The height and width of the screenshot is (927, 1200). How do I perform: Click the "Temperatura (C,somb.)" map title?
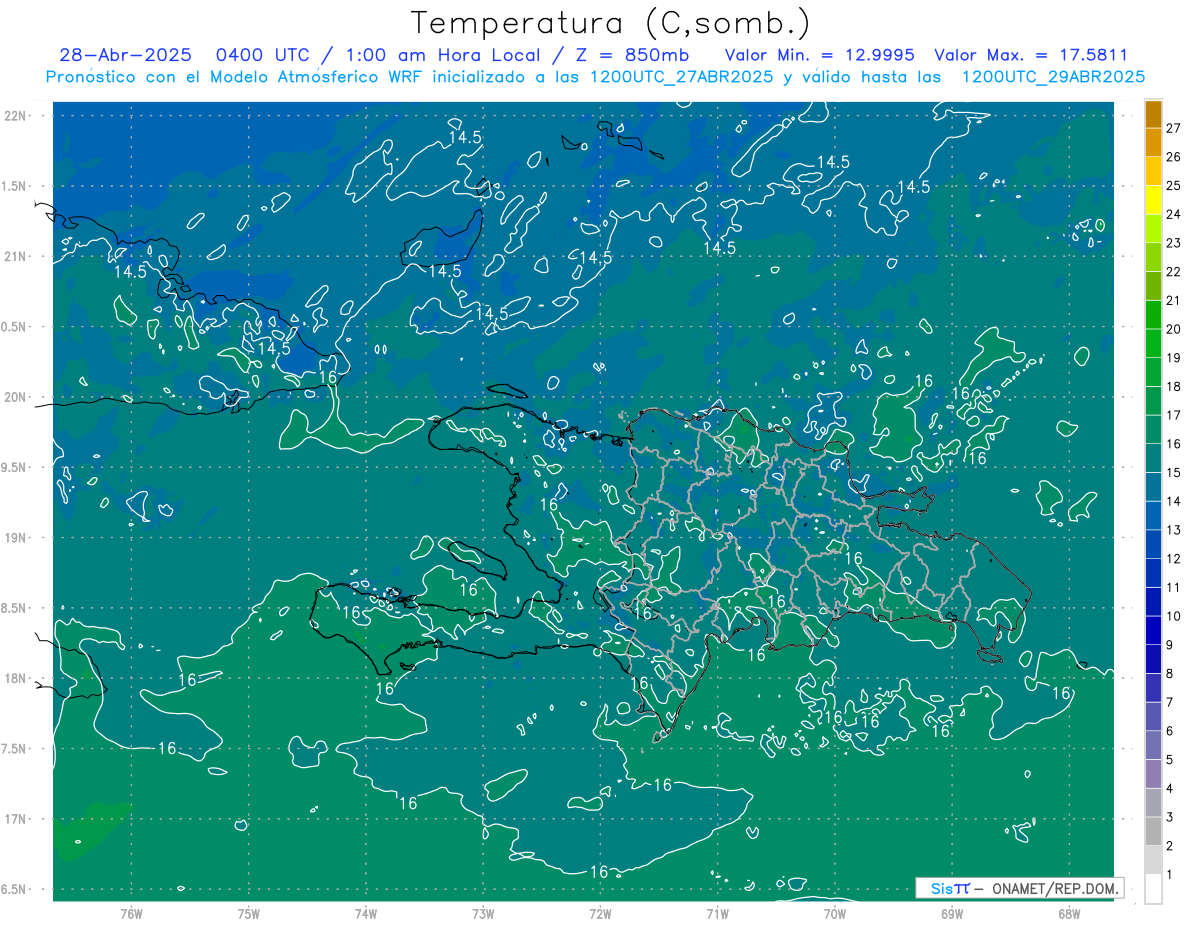point(611,23)
